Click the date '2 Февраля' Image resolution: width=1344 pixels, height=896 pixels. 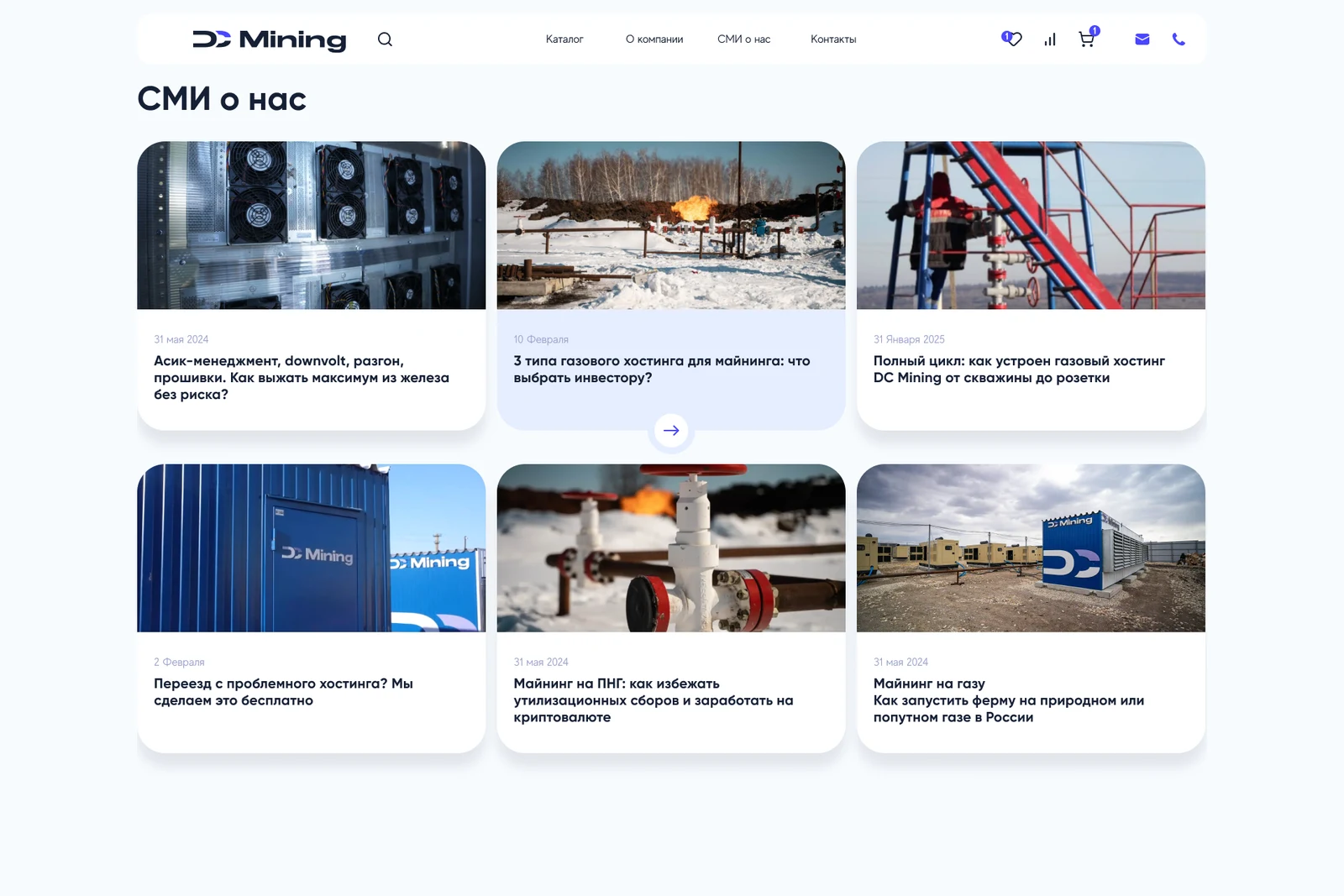pos(179,662)
